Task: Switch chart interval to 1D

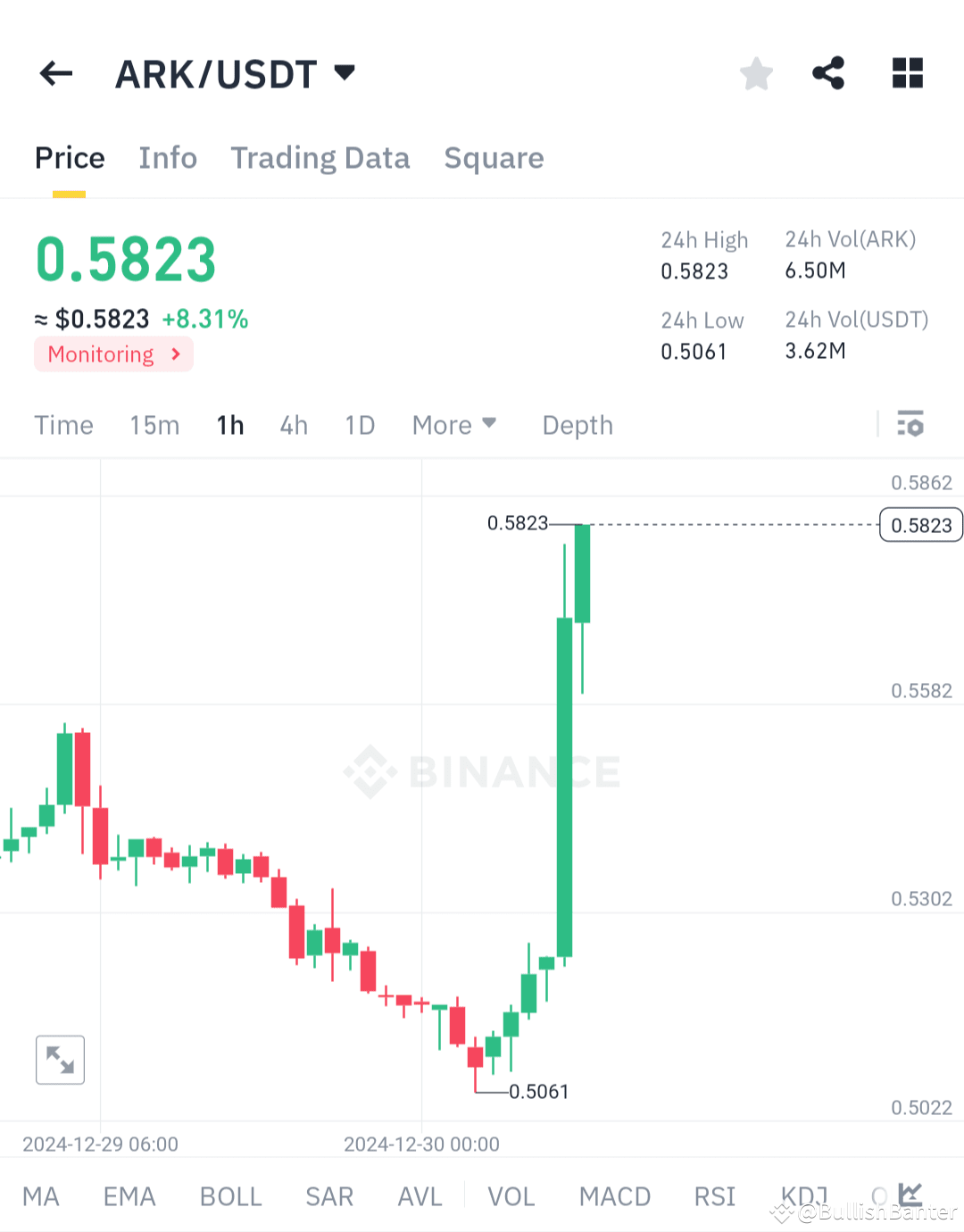Action: (360, 425)
